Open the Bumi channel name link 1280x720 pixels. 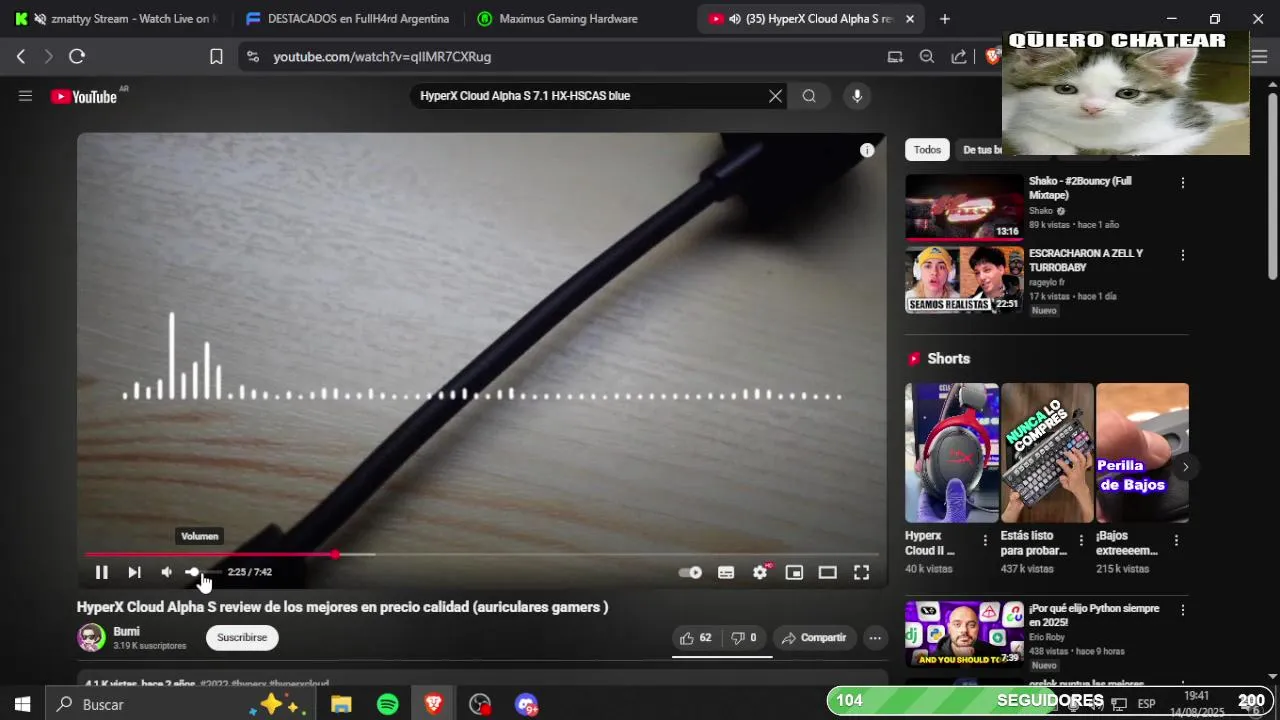126,632
